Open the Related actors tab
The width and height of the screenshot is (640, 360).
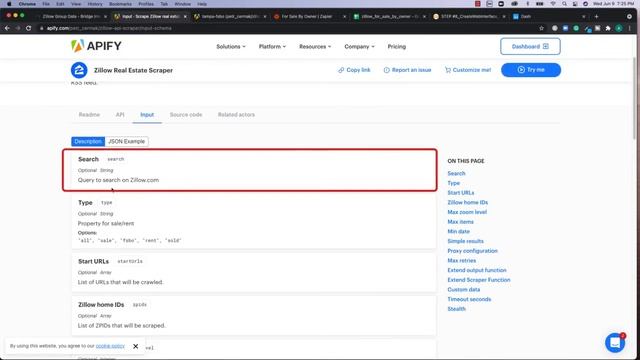click(x=236, y=115)
